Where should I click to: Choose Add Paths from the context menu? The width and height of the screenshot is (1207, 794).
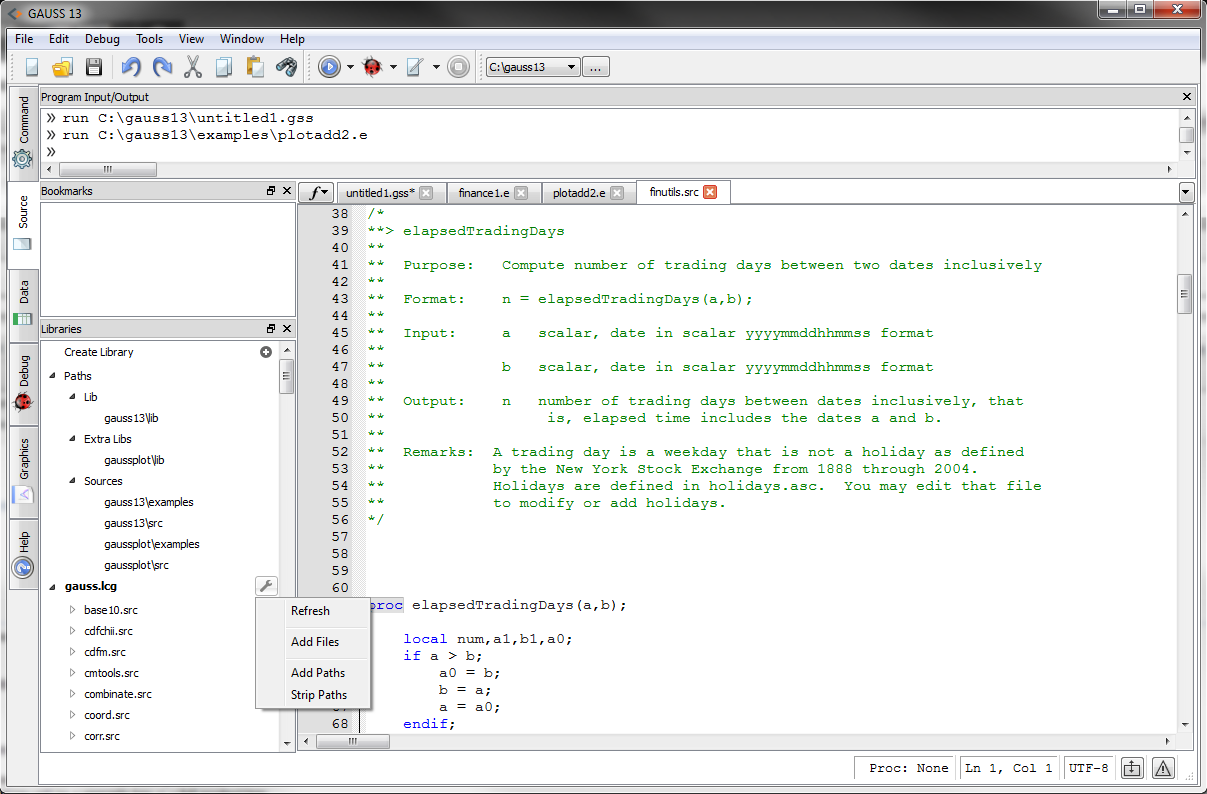coord(313,673)
